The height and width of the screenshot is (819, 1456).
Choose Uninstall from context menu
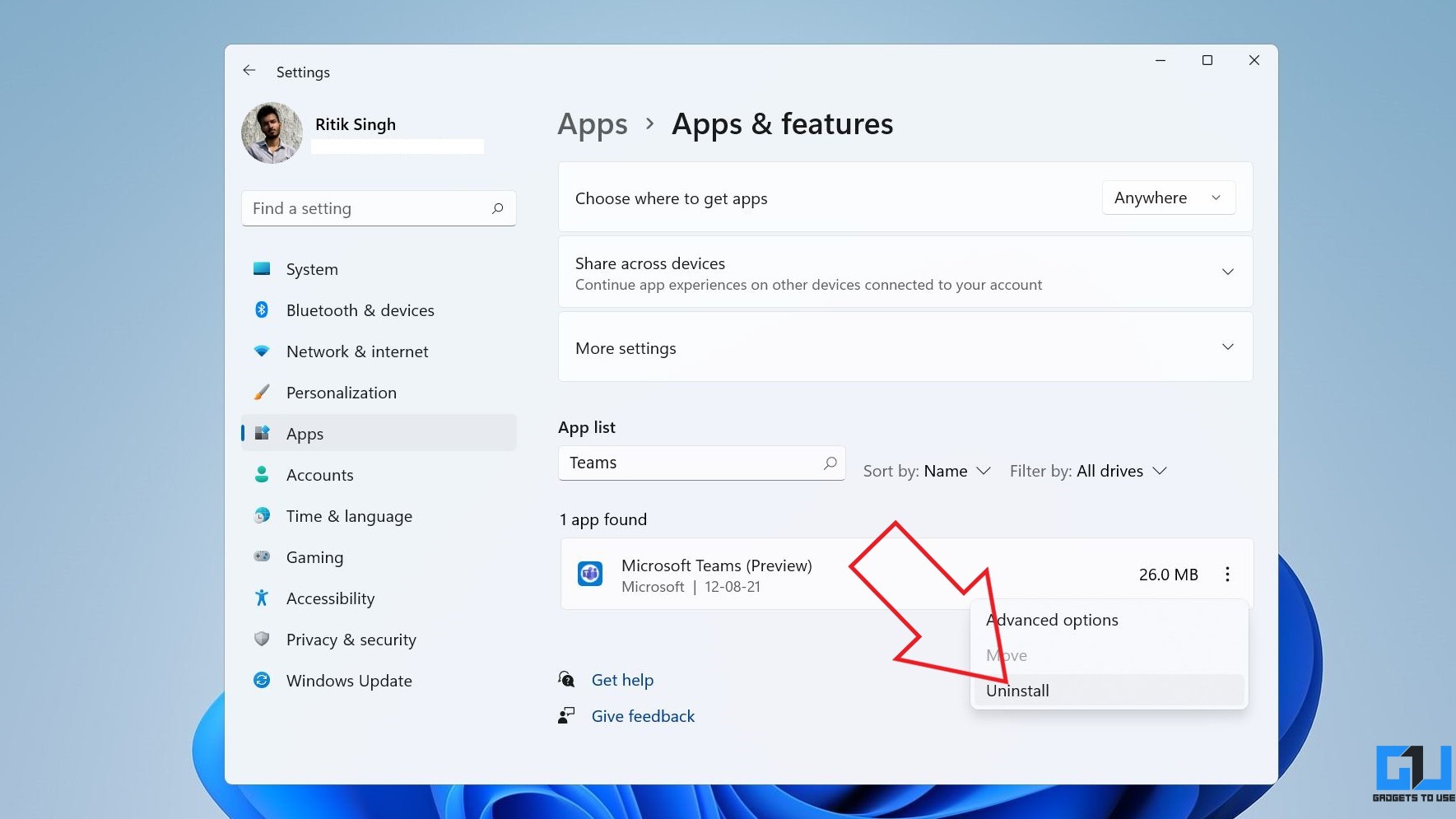pyautogui.click(x=1109, y=691)
